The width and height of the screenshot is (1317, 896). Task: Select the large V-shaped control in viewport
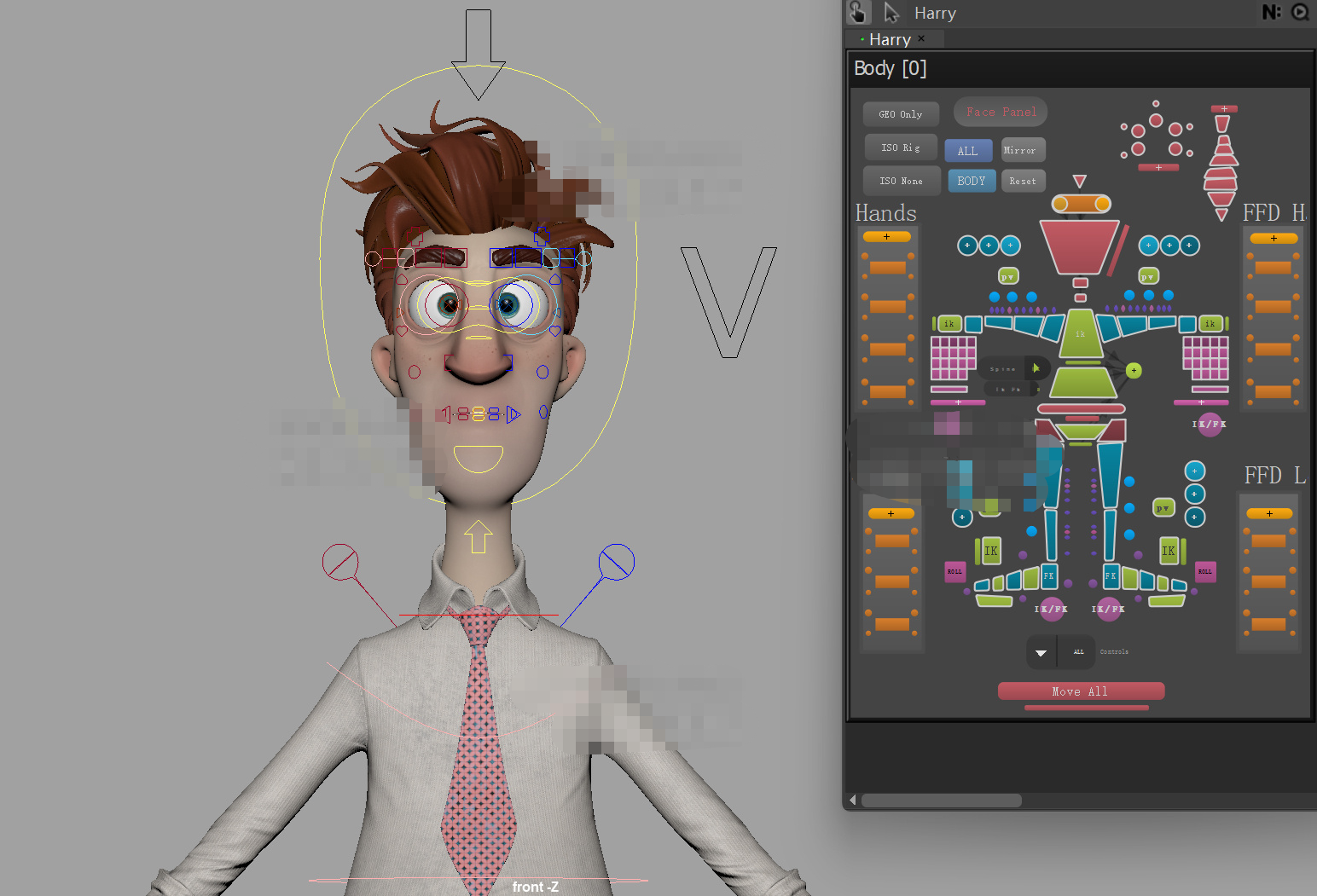(728, 302)
